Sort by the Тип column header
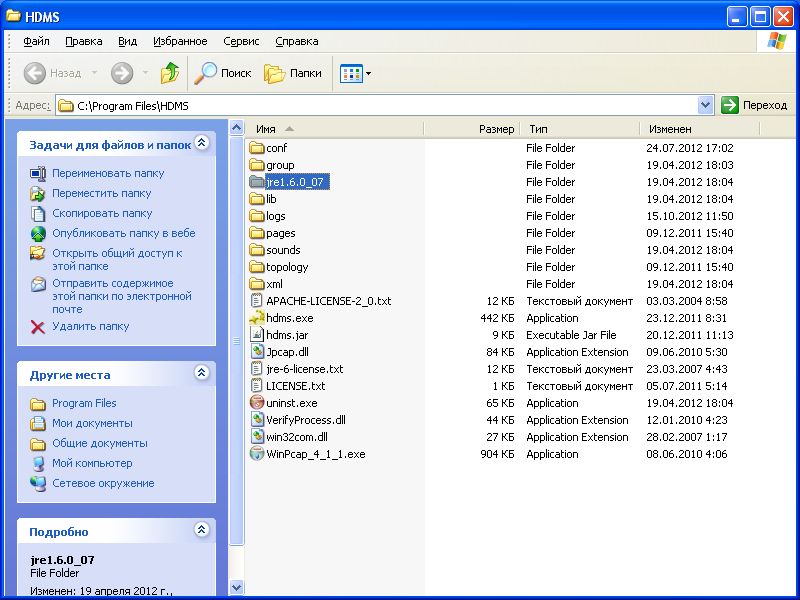 coord(579,129)
